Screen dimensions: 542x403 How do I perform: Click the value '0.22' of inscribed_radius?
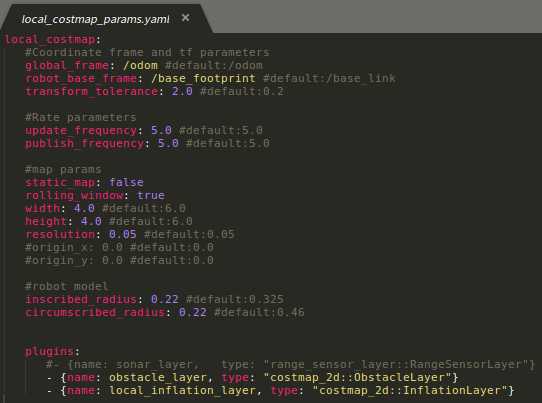tap(165, 299)
